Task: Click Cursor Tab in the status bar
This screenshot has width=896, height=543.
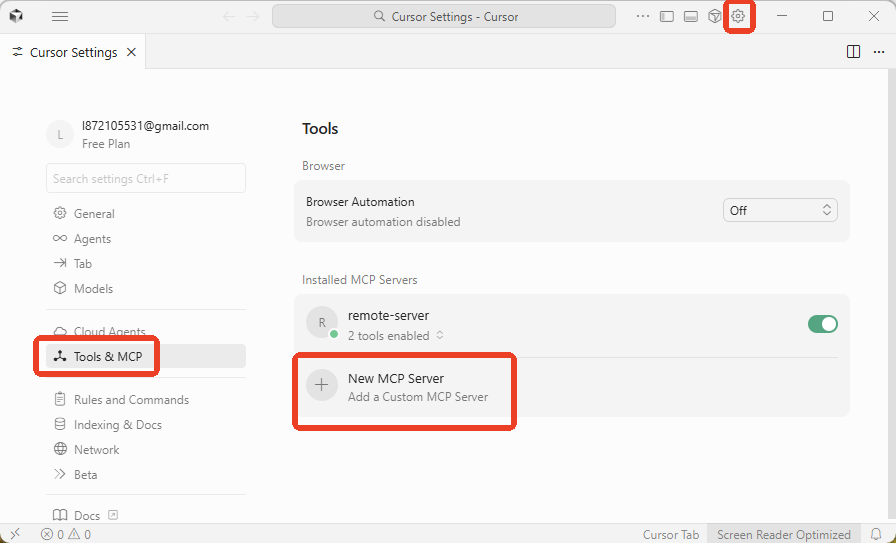Action: pyautogui.click(x=671, y=534)
